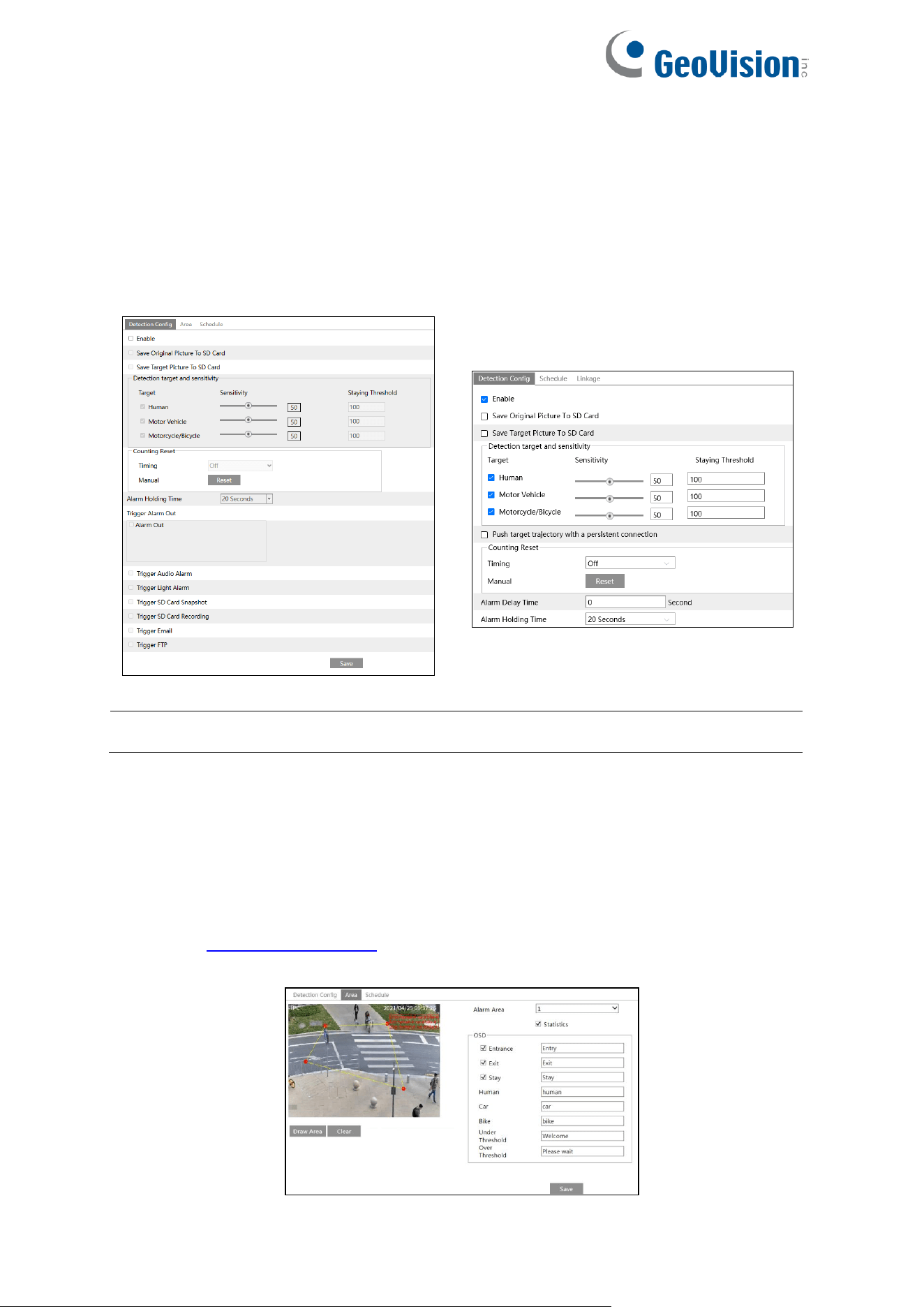The image size is (924, 1307).
Task: Click the Reset button above Alarm Delay Time
Action: tap(605, 581)
